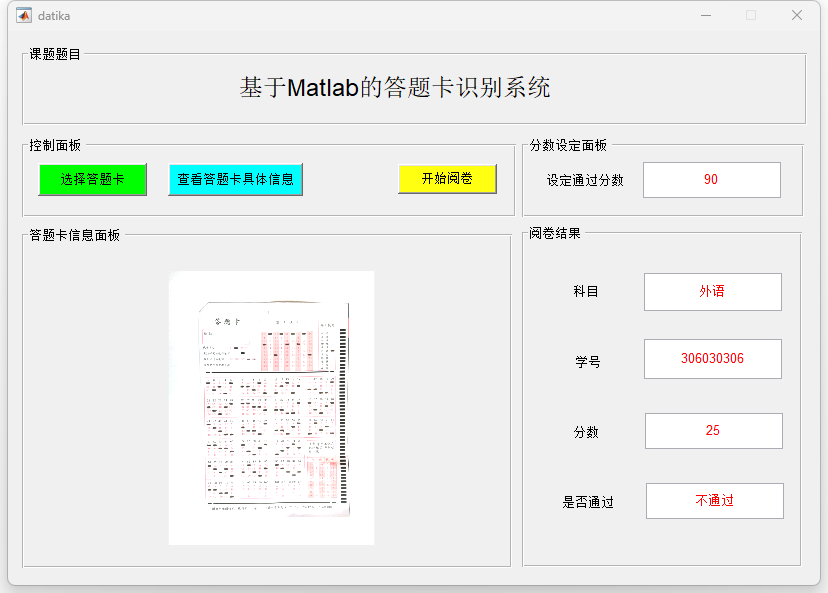The image size is (828, 593).
Task: Start grading with 开始阅卷 button
Action: (447, 178)
